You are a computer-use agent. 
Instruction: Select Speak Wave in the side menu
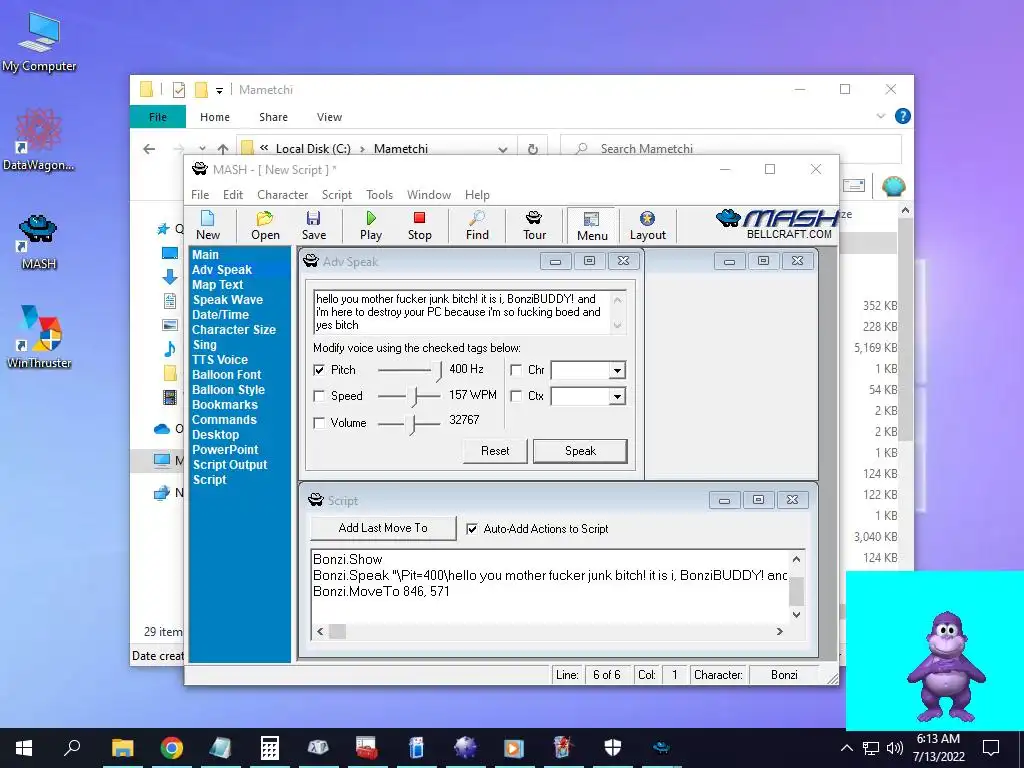point(227,300)
